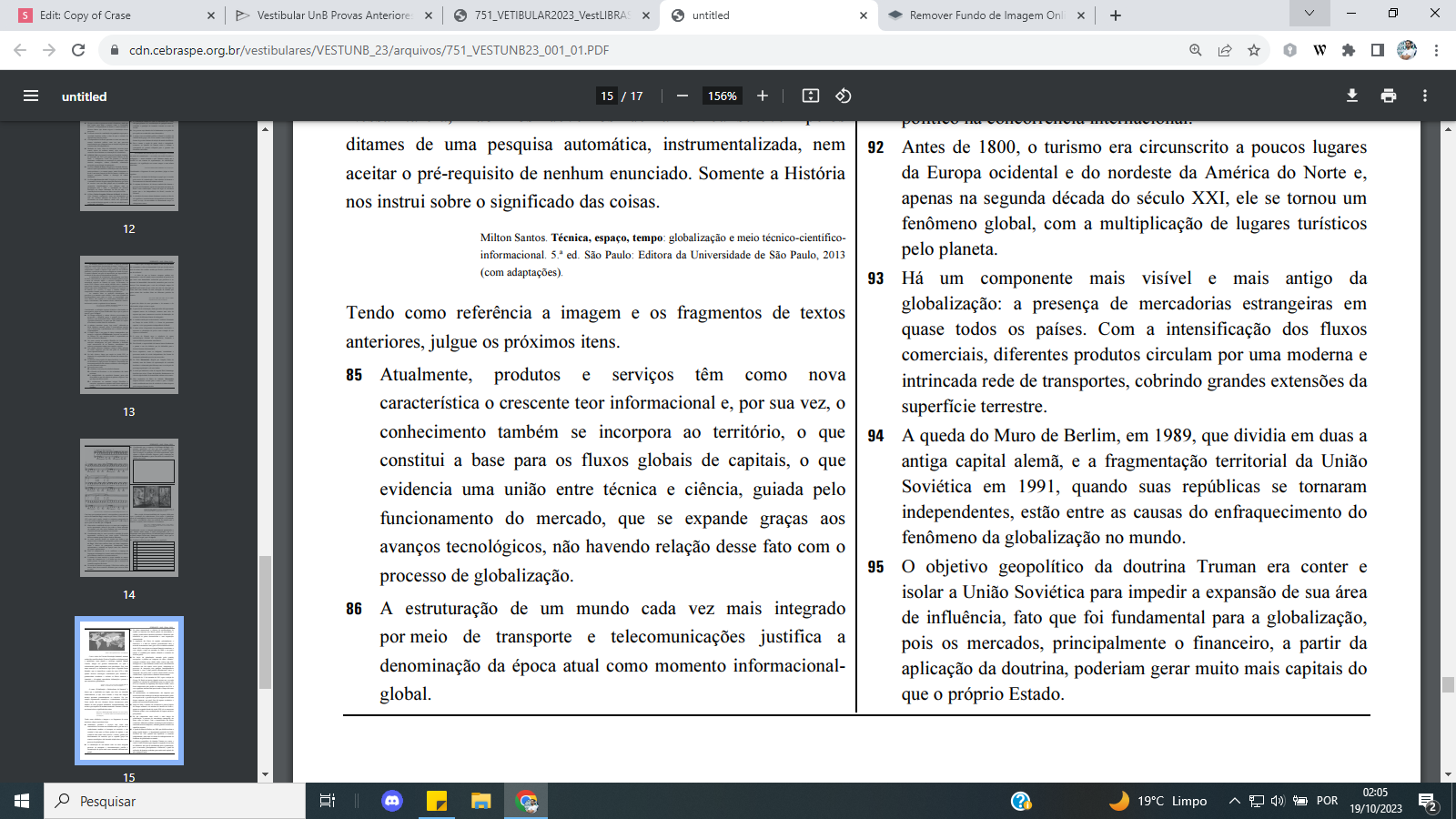Open the W extension icon
Screen dimensions: 1456x819
pos(1319,50)
